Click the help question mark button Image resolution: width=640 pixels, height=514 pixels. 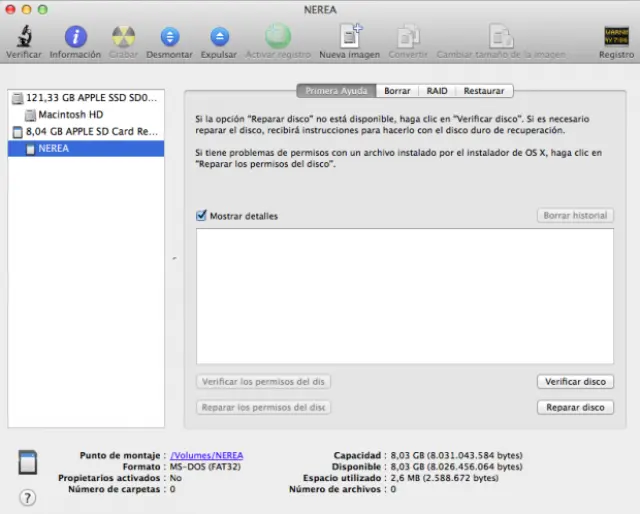[x=27, y=497]
